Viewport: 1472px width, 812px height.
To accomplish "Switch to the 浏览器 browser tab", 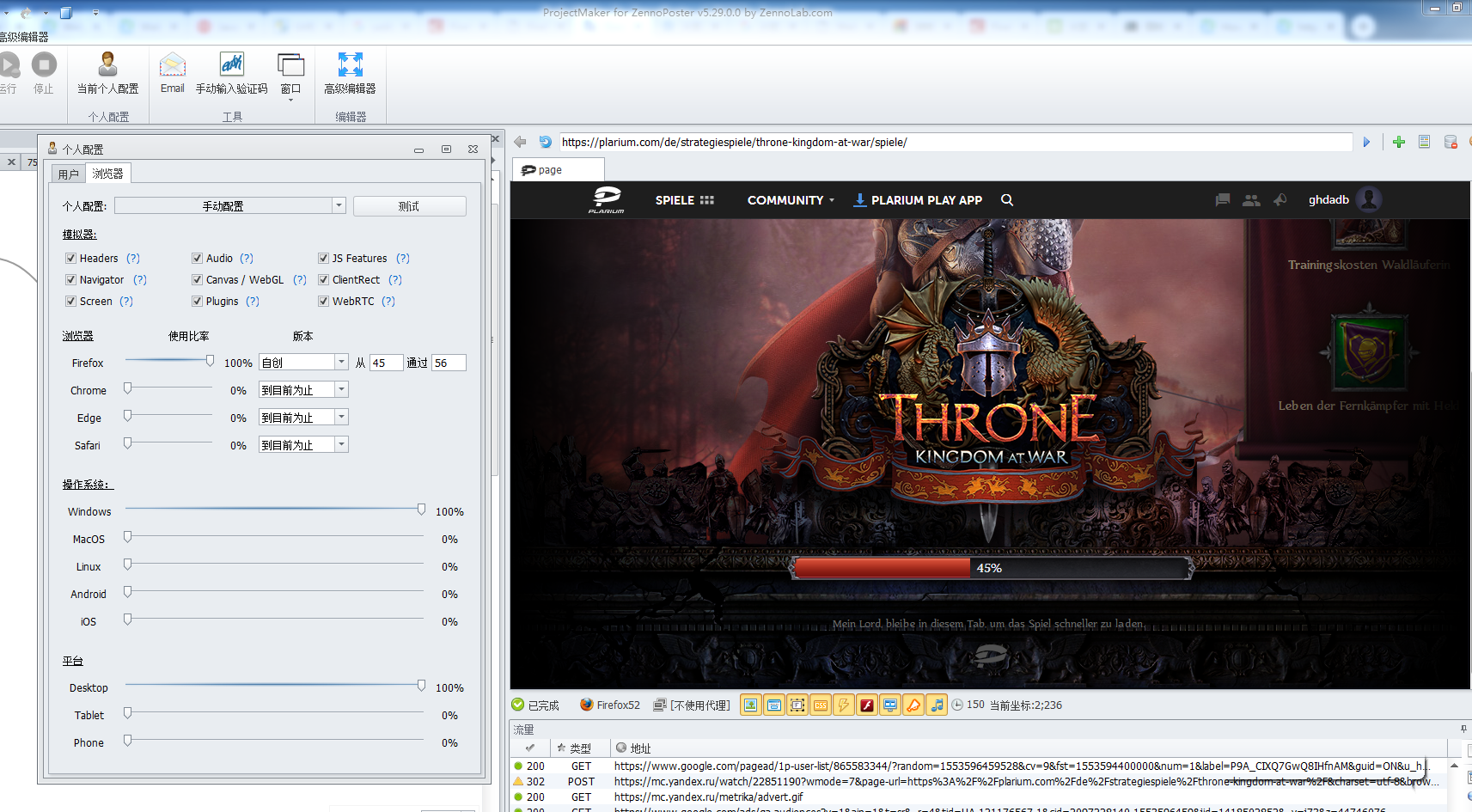I will click(x=108, y=174).
